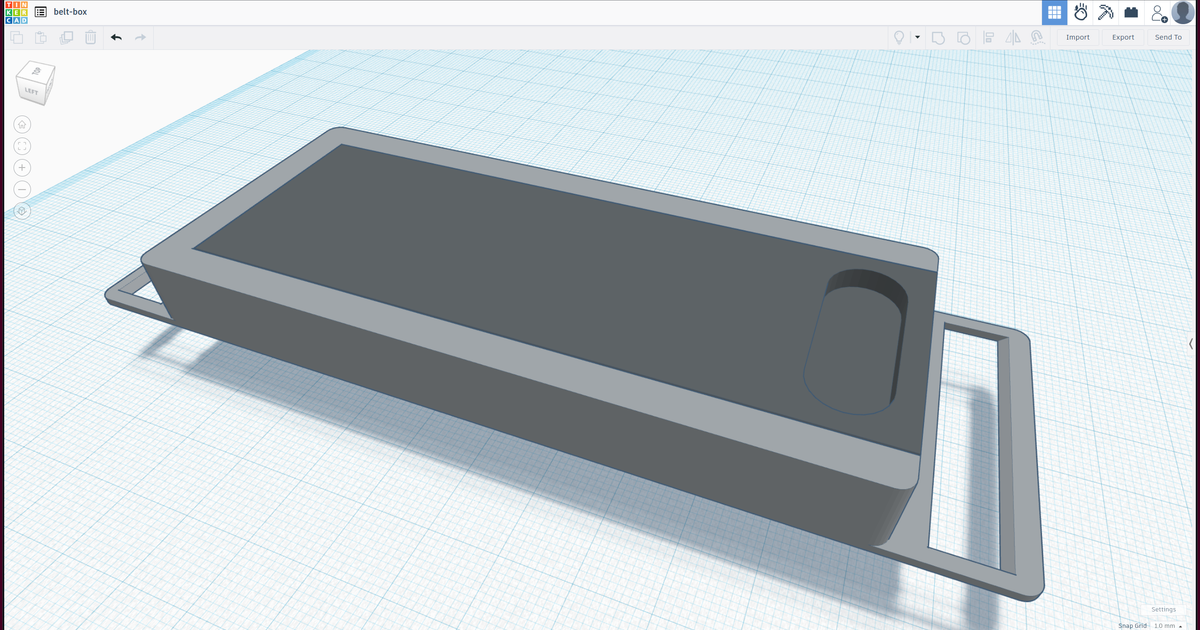Select the Copy icon in the toolbar
Screen dimensions: 1200x630
coord(16,37)
